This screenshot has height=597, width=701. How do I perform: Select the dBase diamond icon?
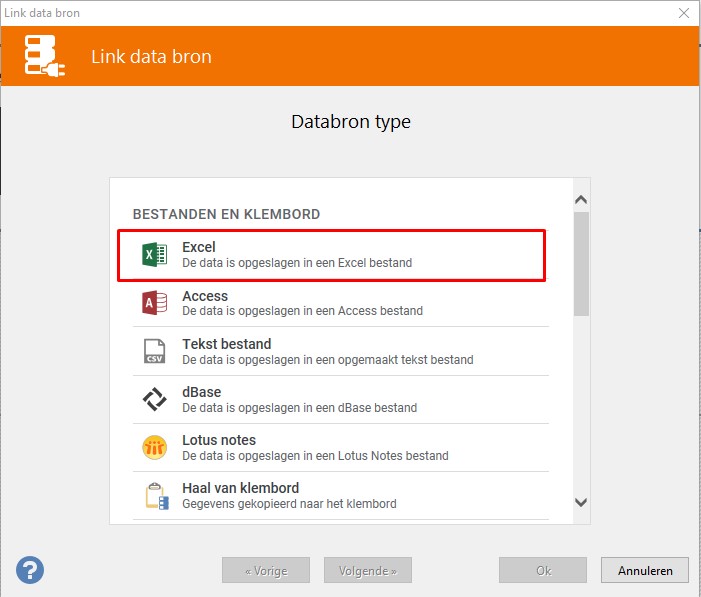pyautogui.click(x=154, y=399)
